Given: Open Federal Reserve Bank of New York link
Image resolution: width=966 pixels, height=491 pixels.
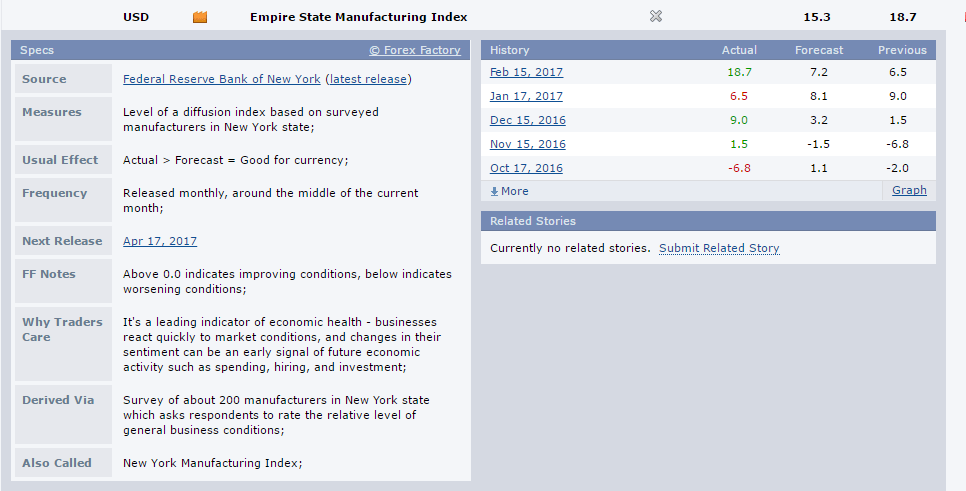Looking at the screenshot, I should tap(222, 79).
